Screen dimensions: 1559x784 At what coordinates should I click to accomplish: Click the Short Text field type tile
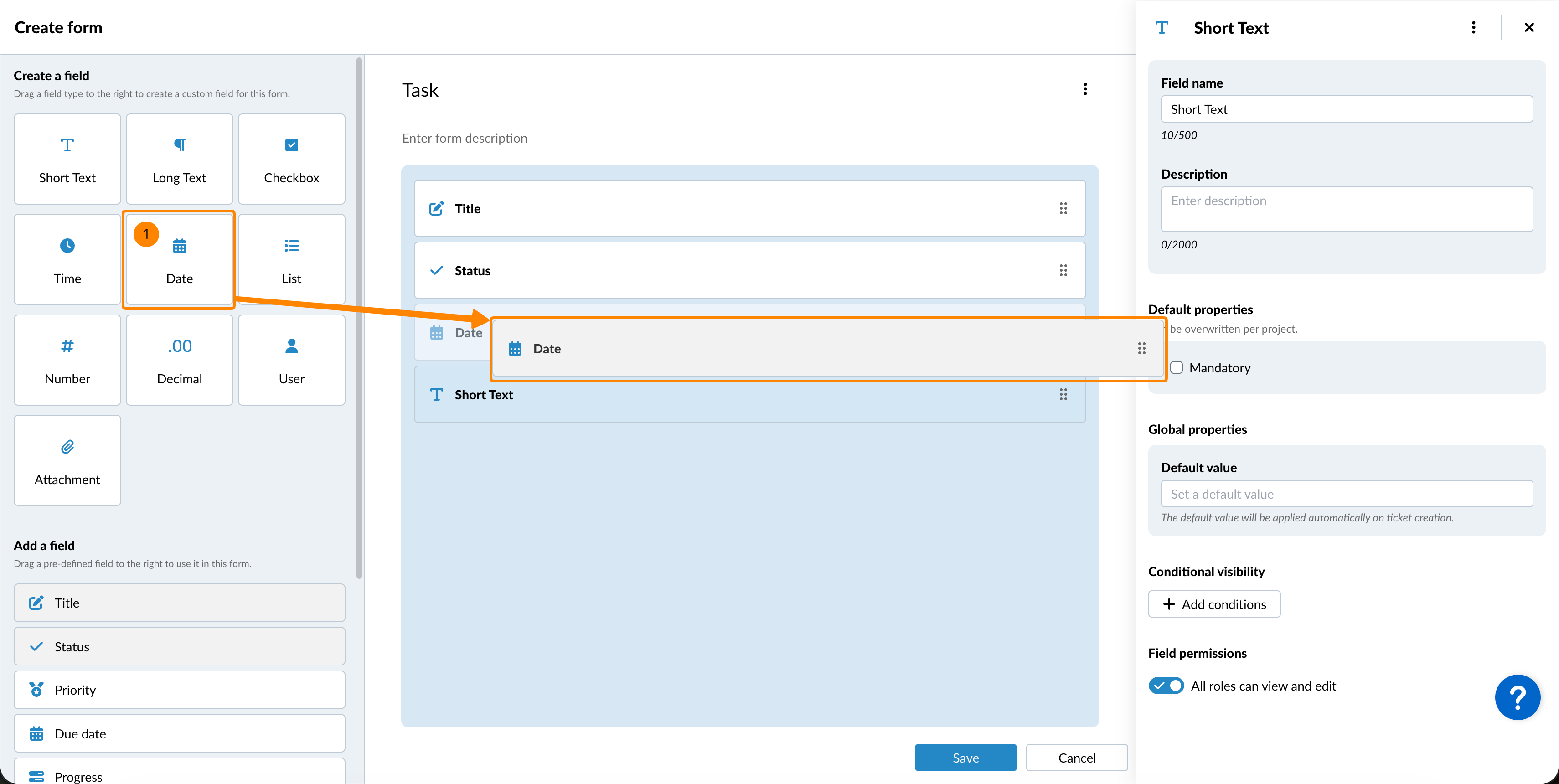click(67, 159)
